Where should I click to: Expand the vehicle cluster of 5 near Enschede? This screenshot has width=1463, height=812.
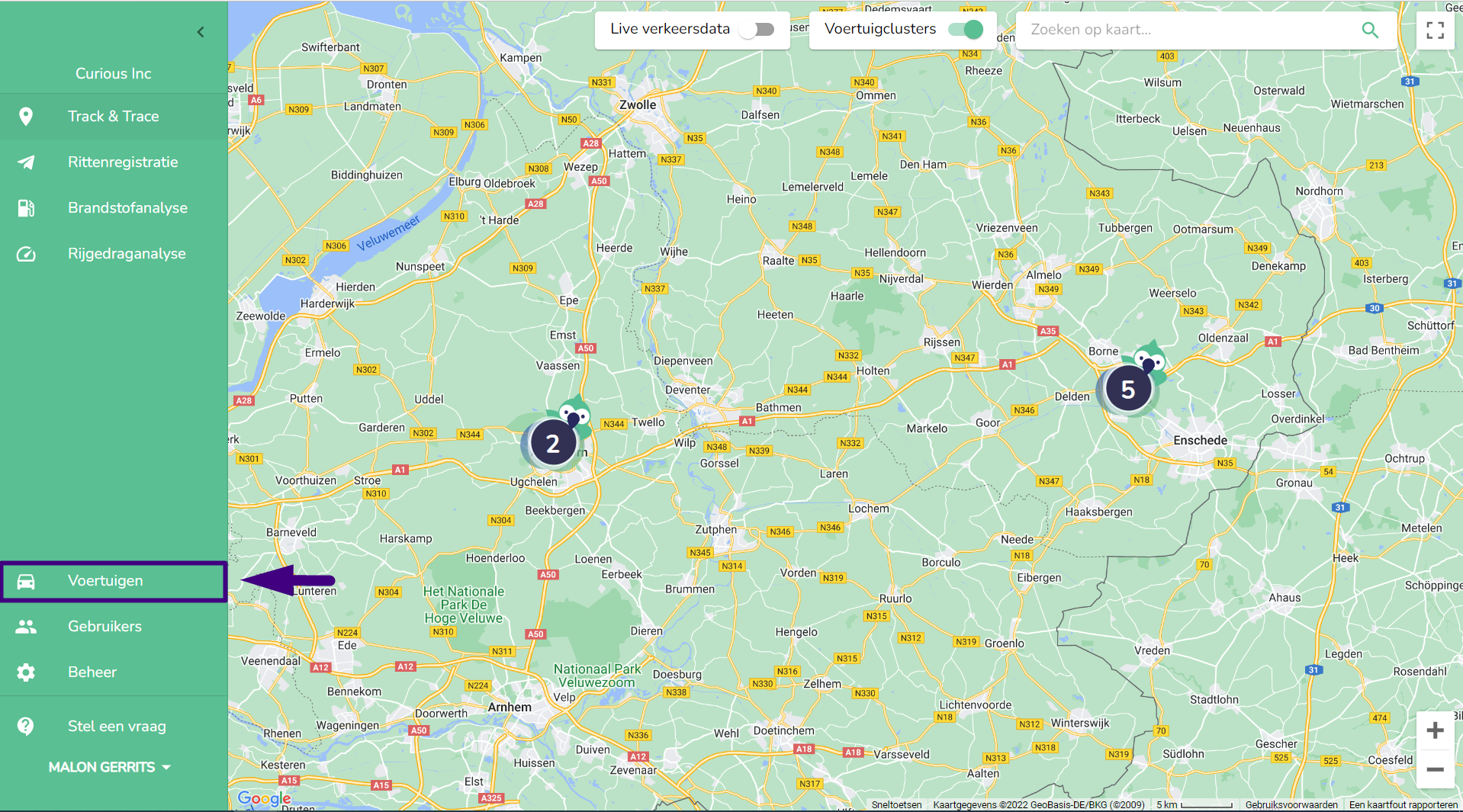[x=1127, y=390]
